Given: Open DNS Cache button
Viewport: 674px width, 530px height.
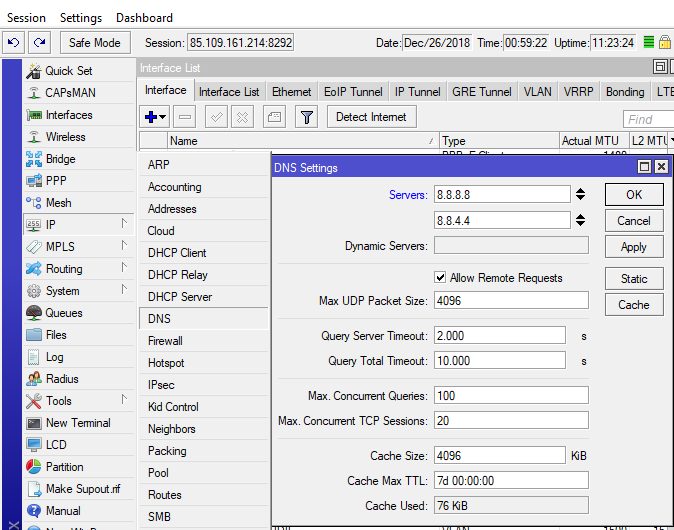Looking at the screenshot, I should pyautogui.click(x=634, y=305).
